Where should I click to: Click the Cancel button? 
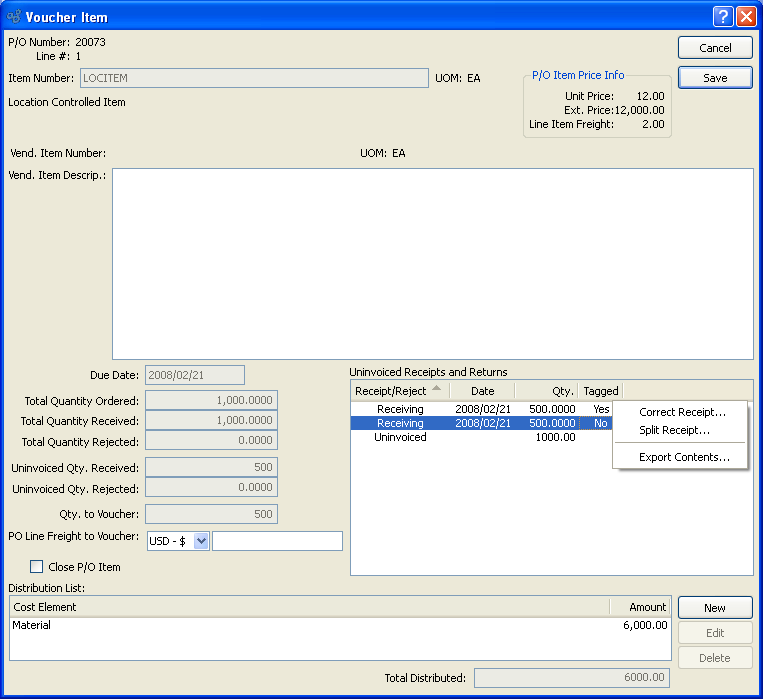[x=715, y=48]
